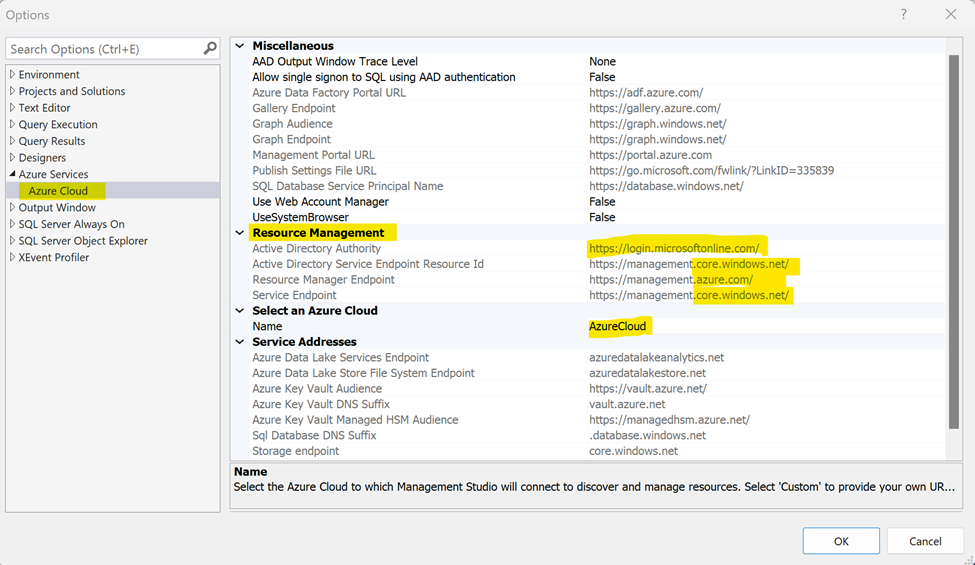Select Query Results tree item
Viewport: 975px width, 565px height.
52,141
